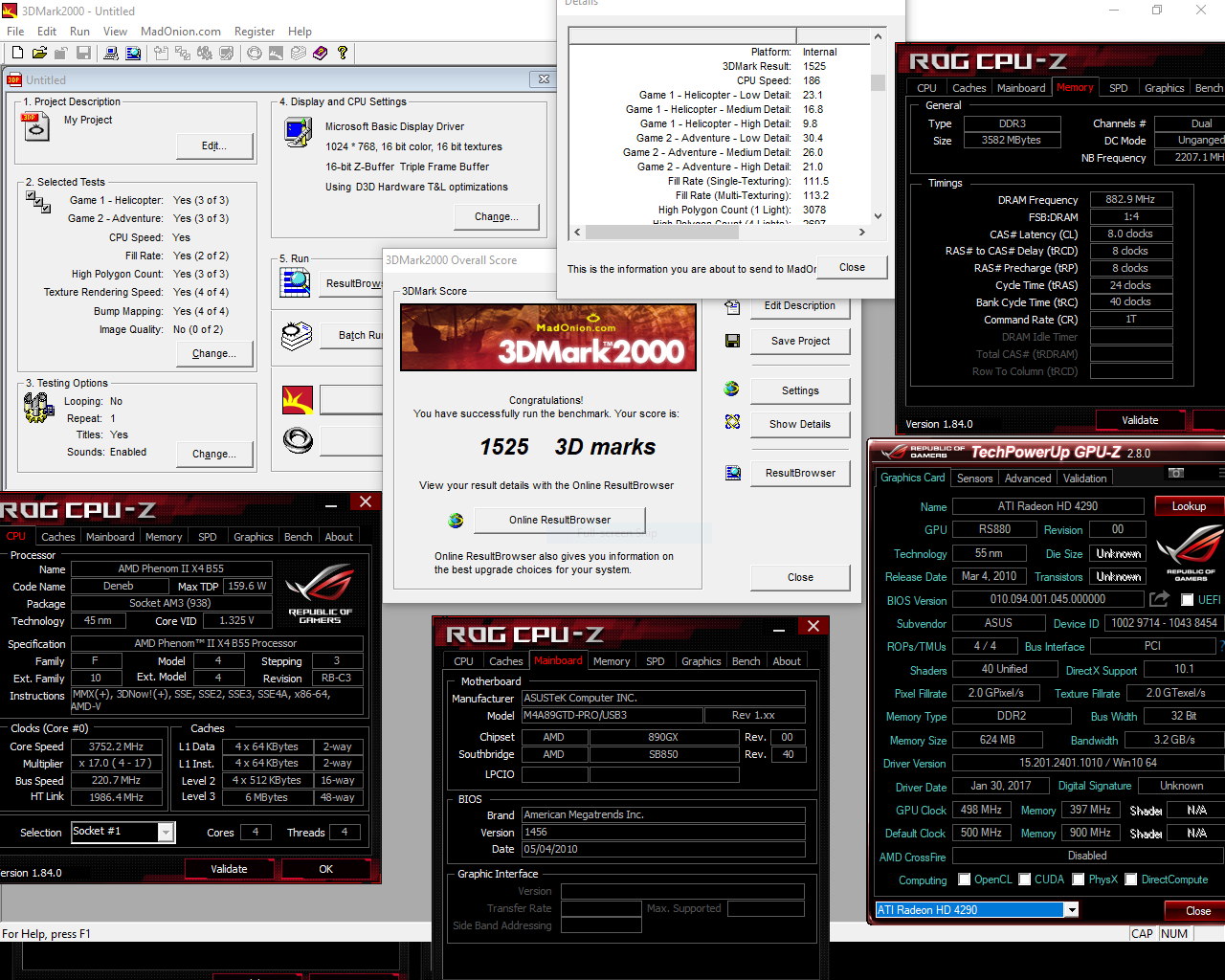Open the Run menu in 3DMark2000
Viewport: 1225px width, 980px height.
(79, 32)
